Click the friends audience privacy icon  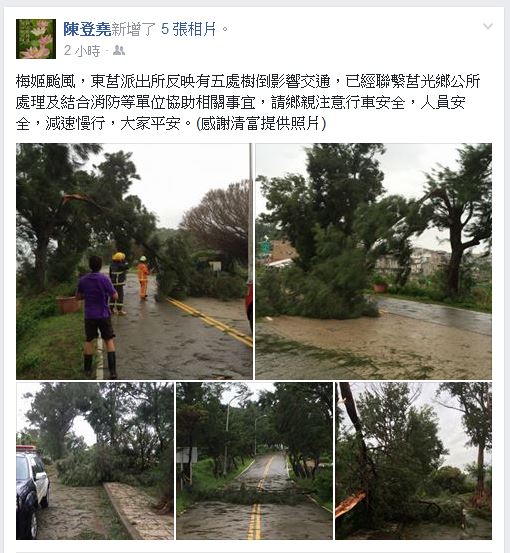(119, 51)
